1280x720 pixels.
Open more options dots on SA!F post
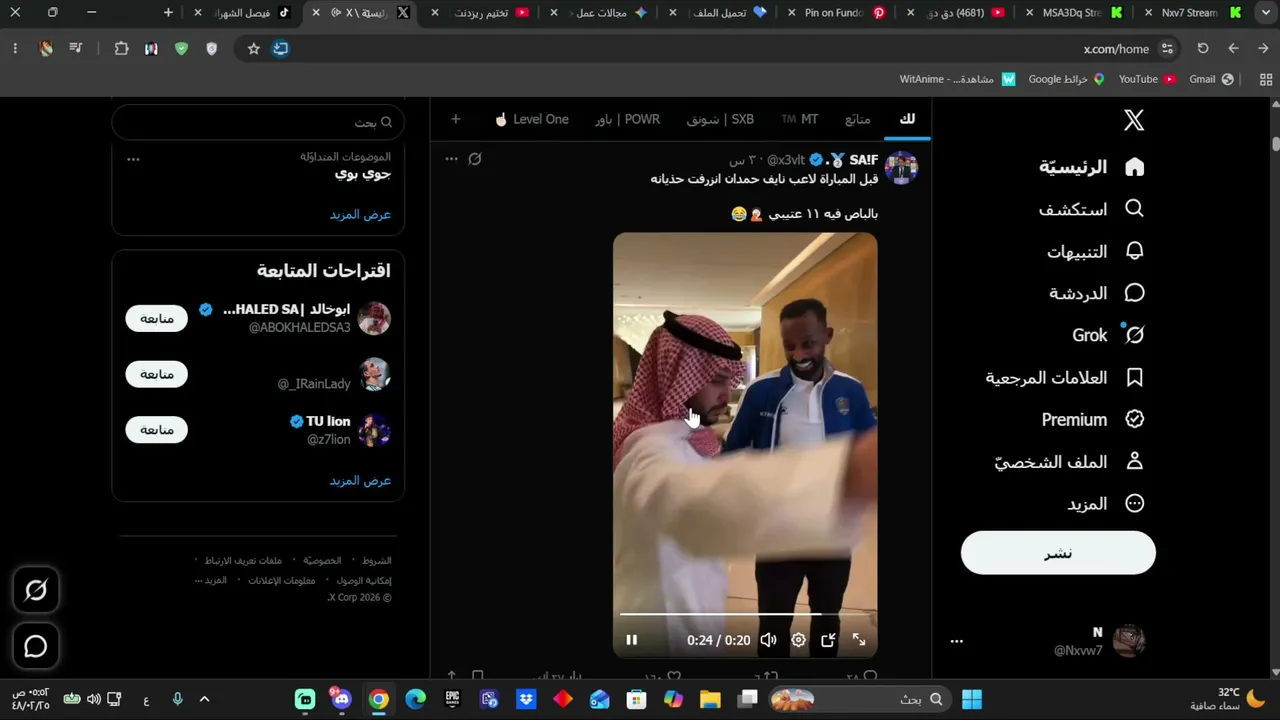tap(451, 159)
